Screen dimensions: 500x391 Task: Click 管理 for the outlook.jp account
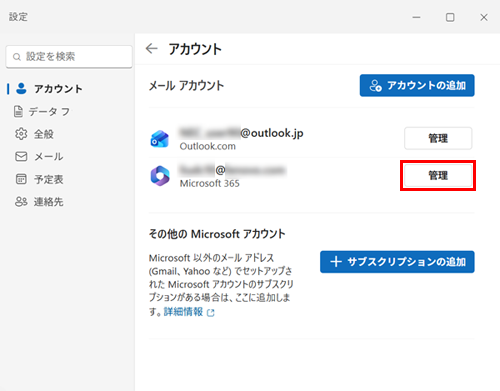tap(438, 138)
